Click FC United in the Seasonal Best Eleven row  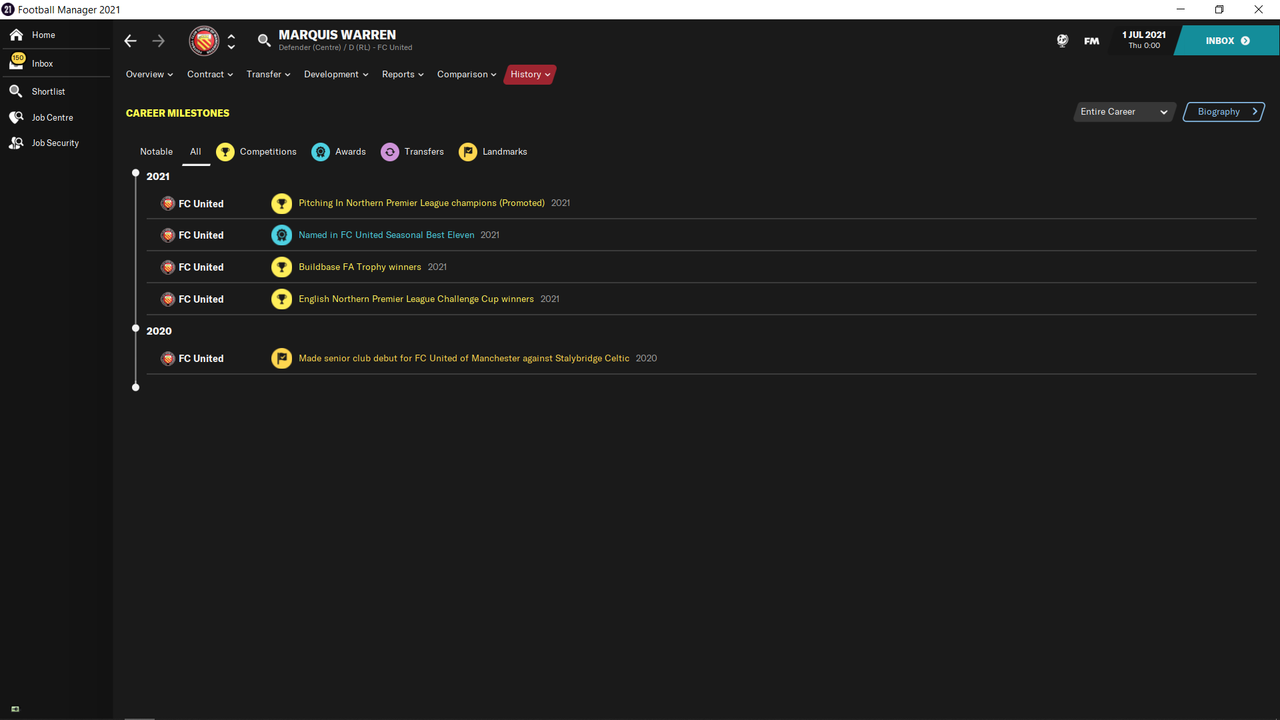201,235
